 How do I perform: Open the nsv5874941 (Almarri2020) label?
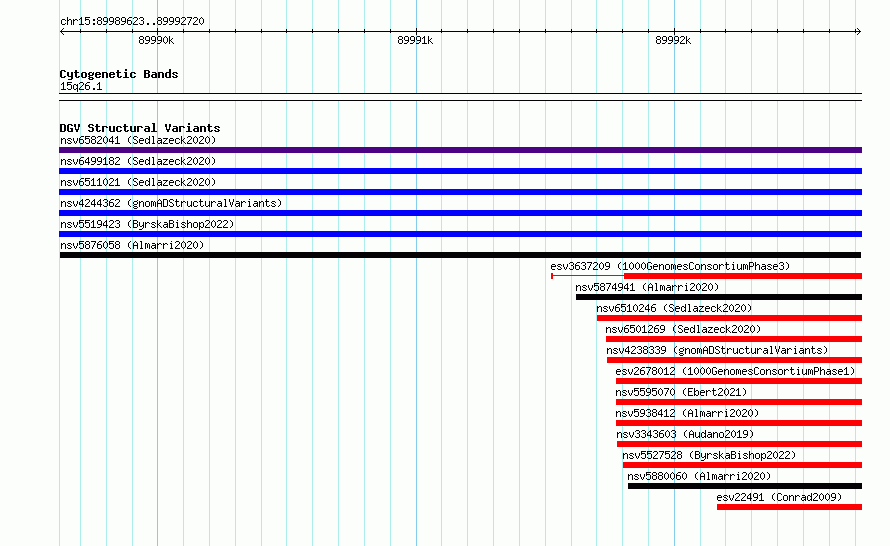(647, 287)
